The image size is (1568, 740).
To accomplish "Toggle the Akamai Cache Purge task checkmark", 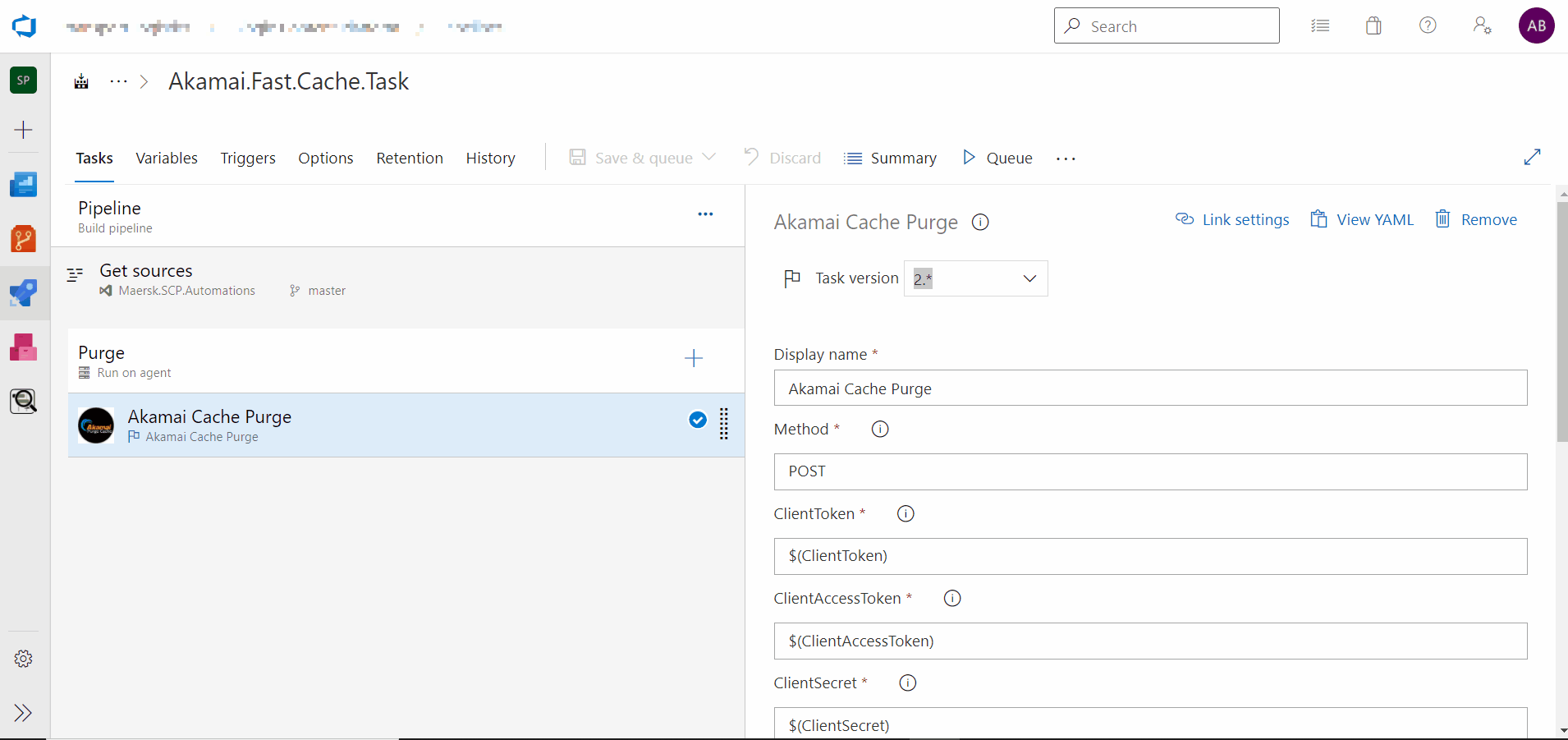I will click(x=698, y=421).
